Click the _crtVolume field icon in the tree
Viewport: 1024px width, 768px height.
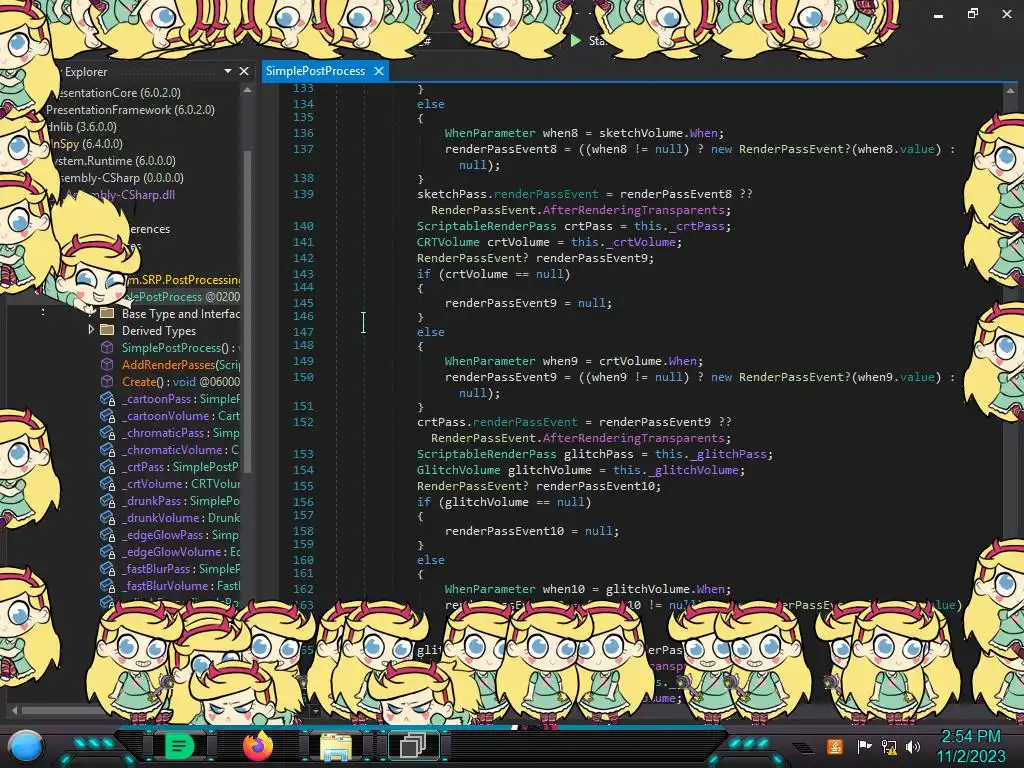(107, 483)
